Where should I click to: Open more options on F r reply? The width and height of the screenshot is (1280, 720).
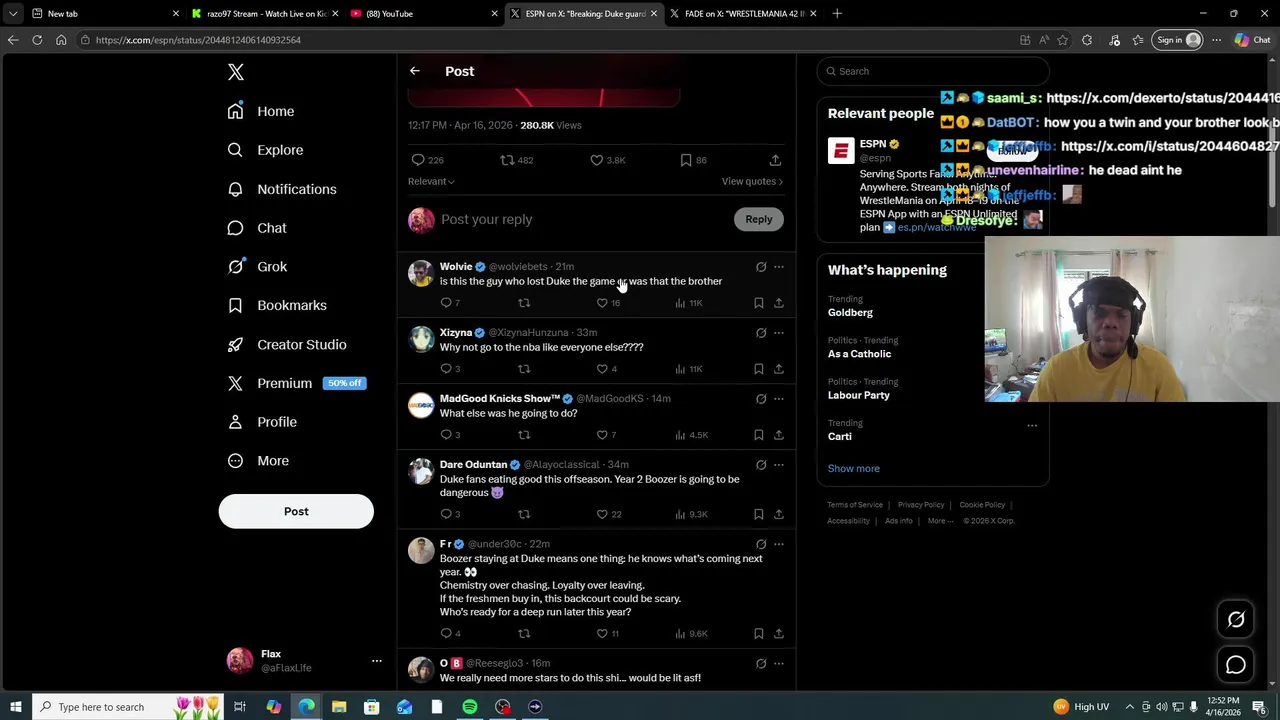[779, 544]
